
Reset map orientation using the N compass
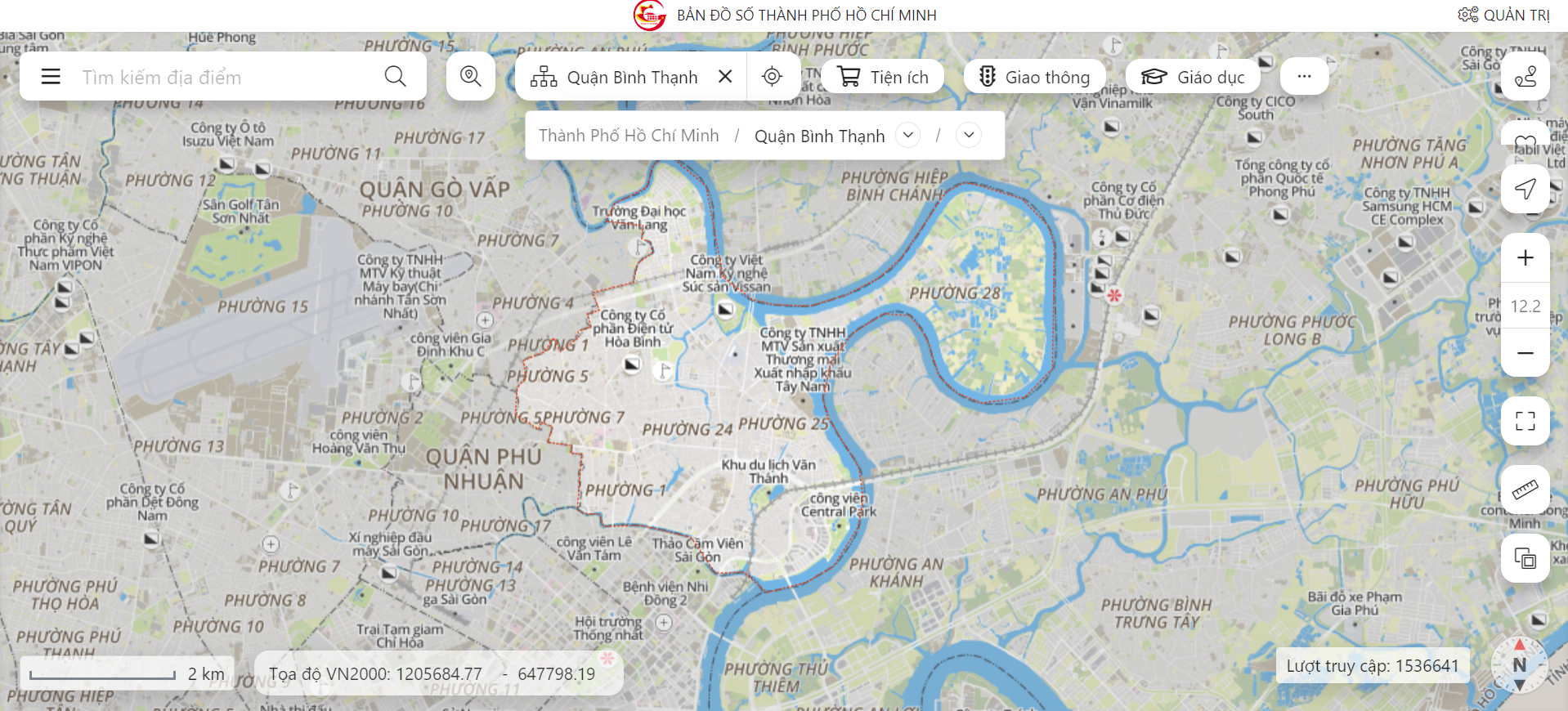(1519, 664)
